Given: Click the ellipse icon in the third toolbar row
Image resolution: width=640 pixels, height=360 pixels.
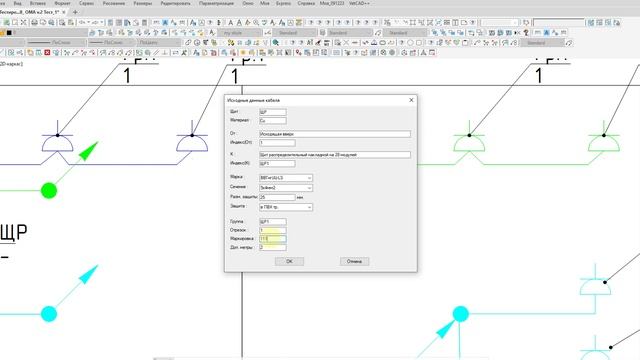Looking at the screenshot, I should pos(383,42).
